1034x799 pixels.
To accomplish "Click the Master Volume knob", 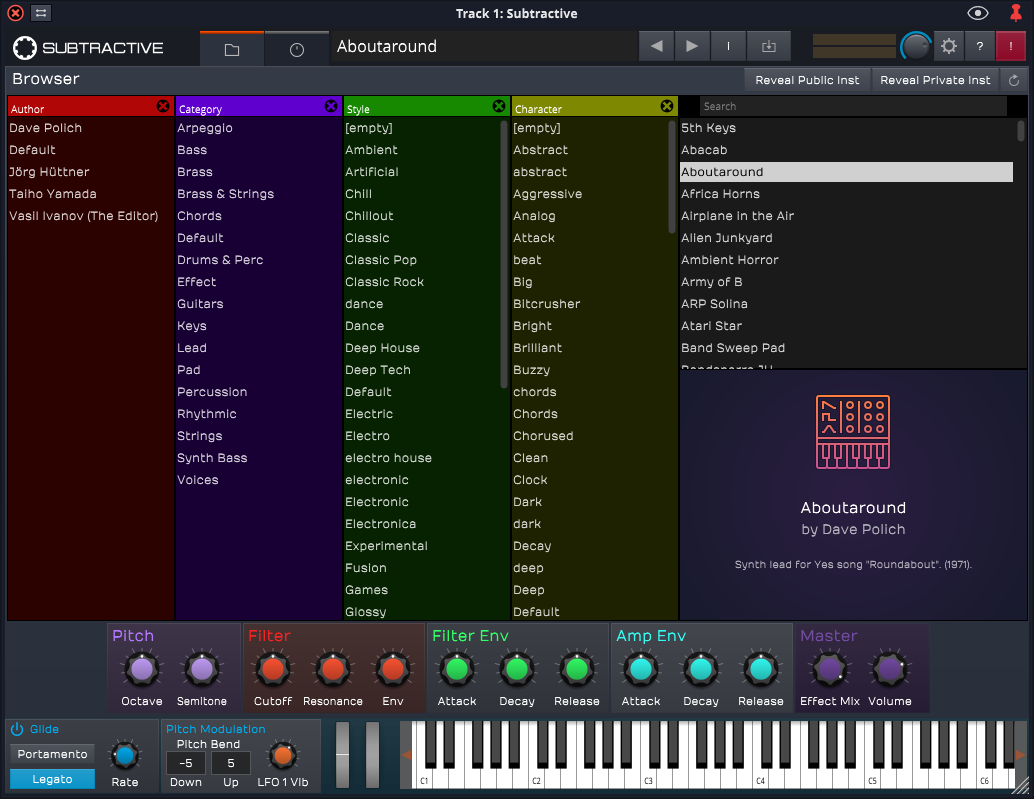I will coord(890,669).
